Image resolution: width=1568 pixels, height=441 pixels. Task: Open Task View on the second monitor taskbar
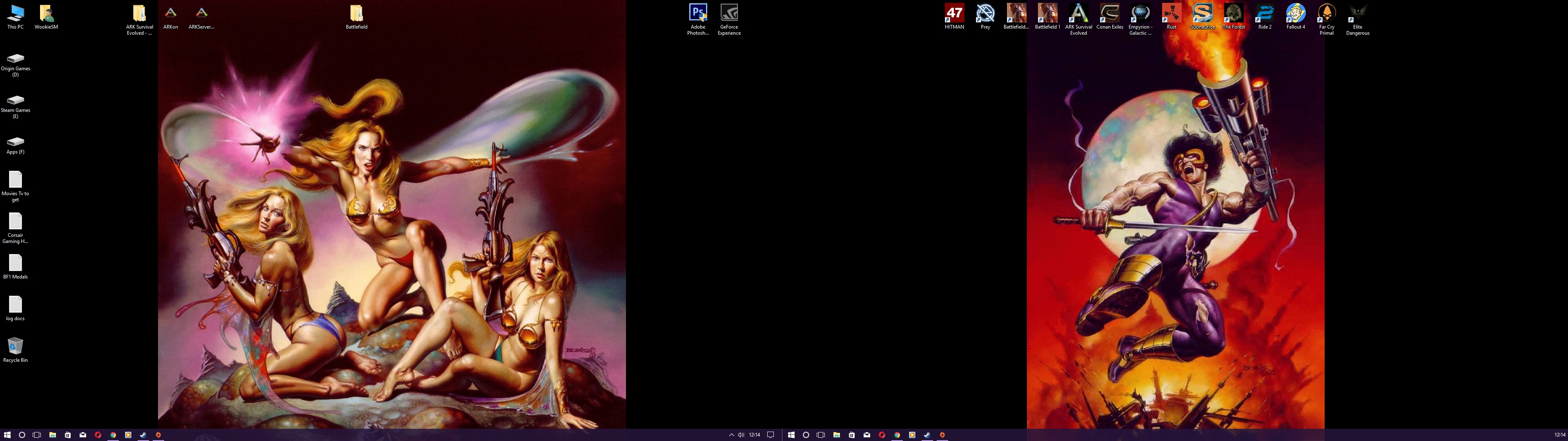[821, 435]
